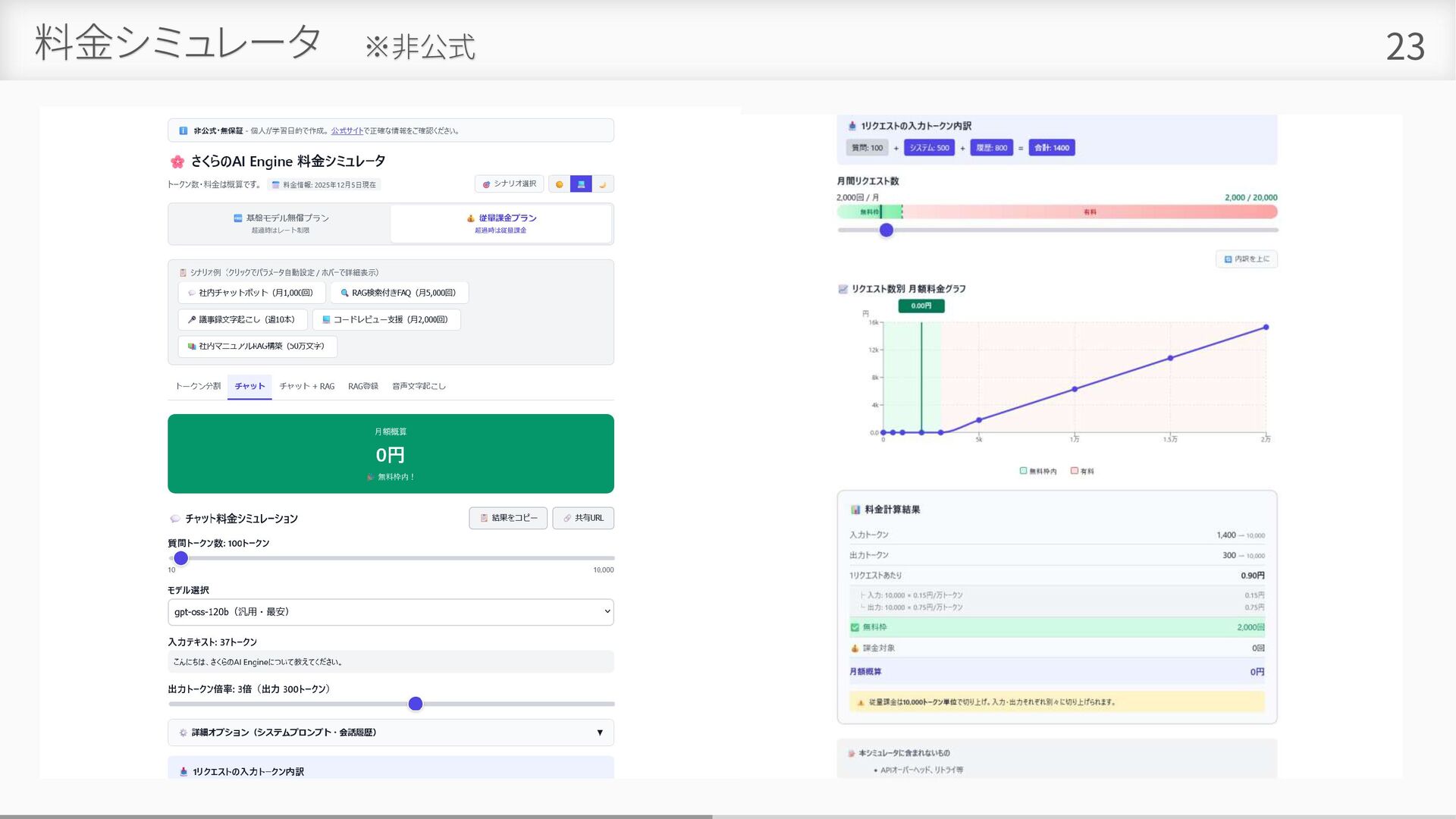This screenshot has width=1456, height=819.
Task: Open モデル選択 gpt-oss-120b dropdown
Action: click(390, 612)
